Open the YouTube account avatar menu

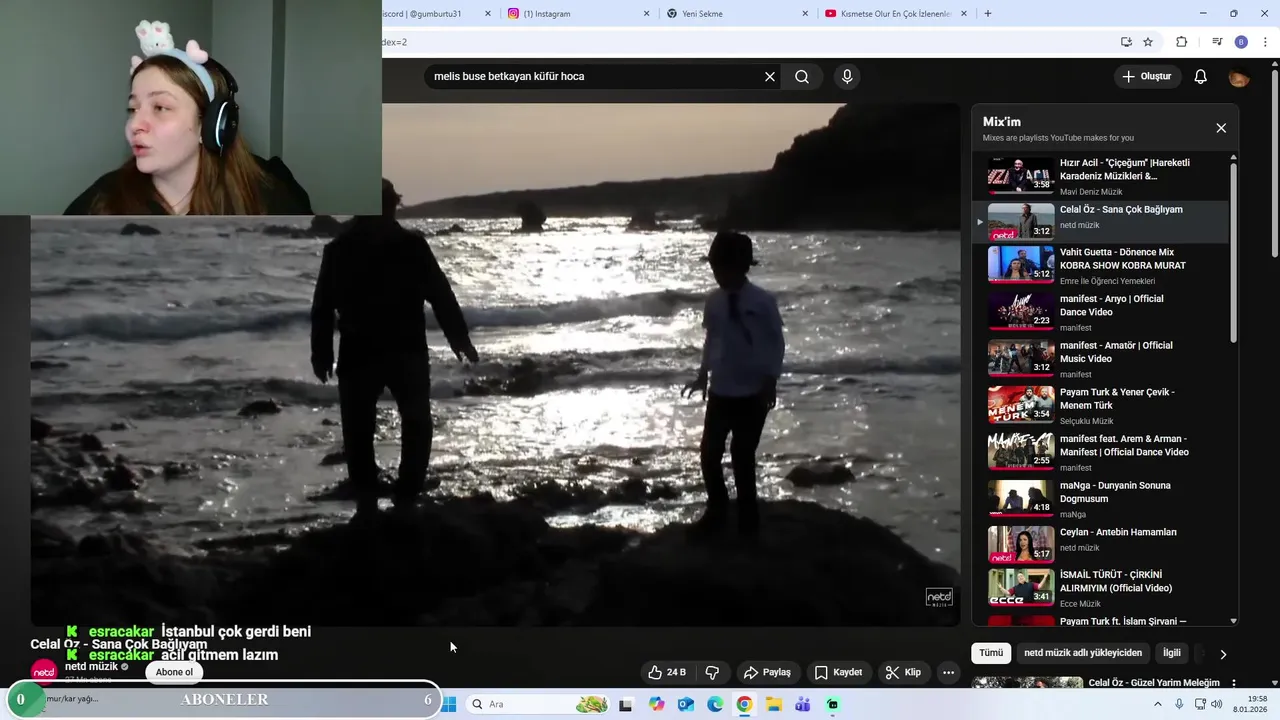1239,77
